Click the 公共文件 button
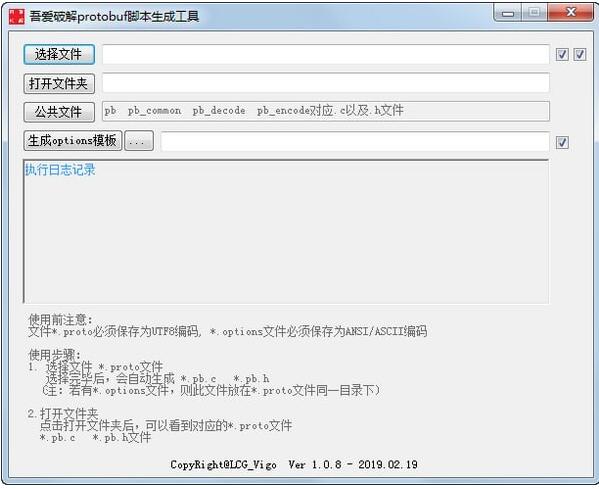Image resolution: width=599 pixels, height=489 pixels. (59, 112)
